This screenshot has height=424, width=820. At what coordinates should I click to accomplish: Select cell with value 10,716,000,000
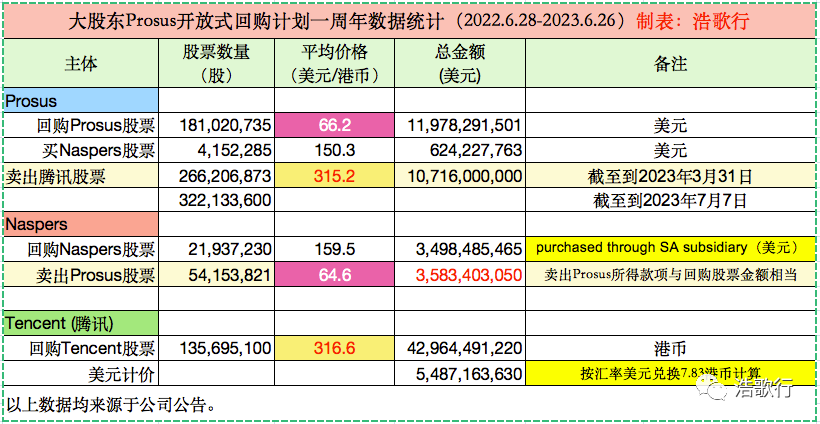460,177
